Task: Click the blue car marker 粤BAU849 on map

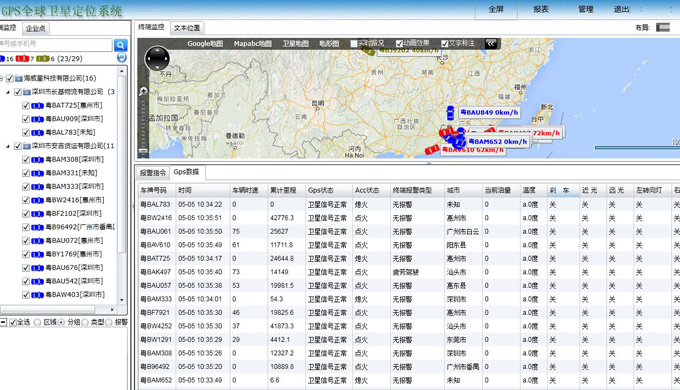Action: (451, 113)
